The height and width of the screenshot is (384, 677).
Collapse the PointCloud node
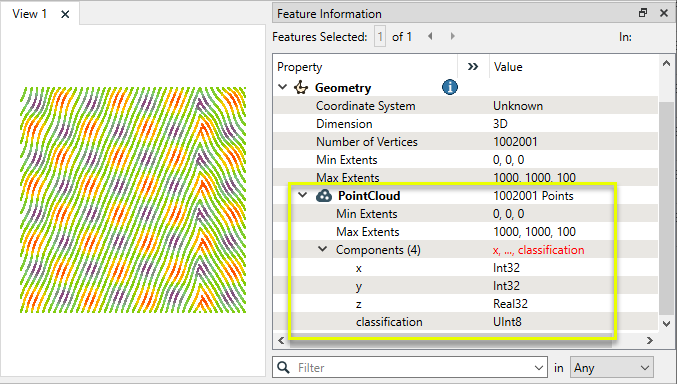click(x=303, y=195)
